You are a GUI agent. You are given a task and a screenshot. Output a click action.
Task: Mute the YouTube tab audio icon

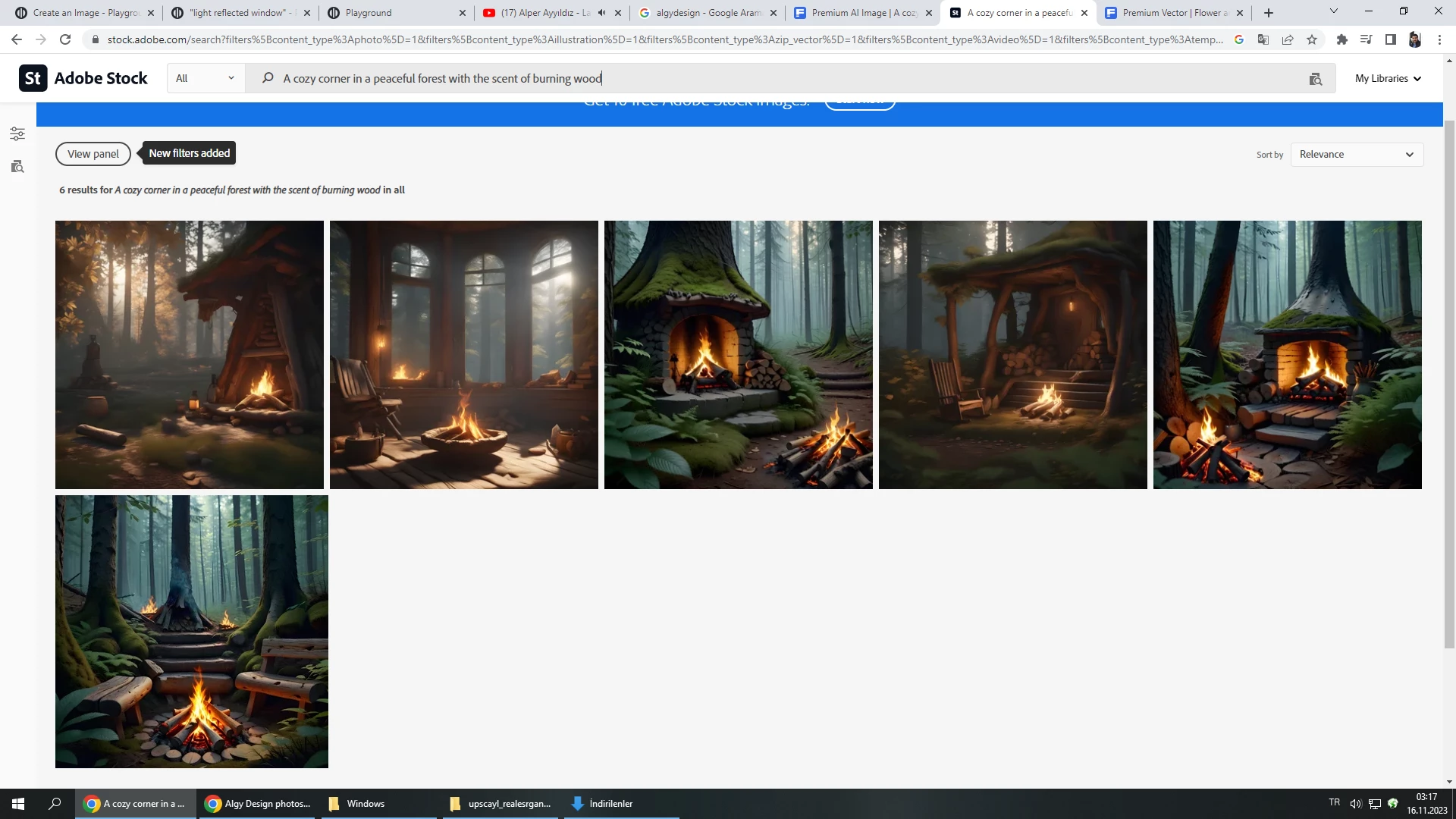(x=601, y=13)
